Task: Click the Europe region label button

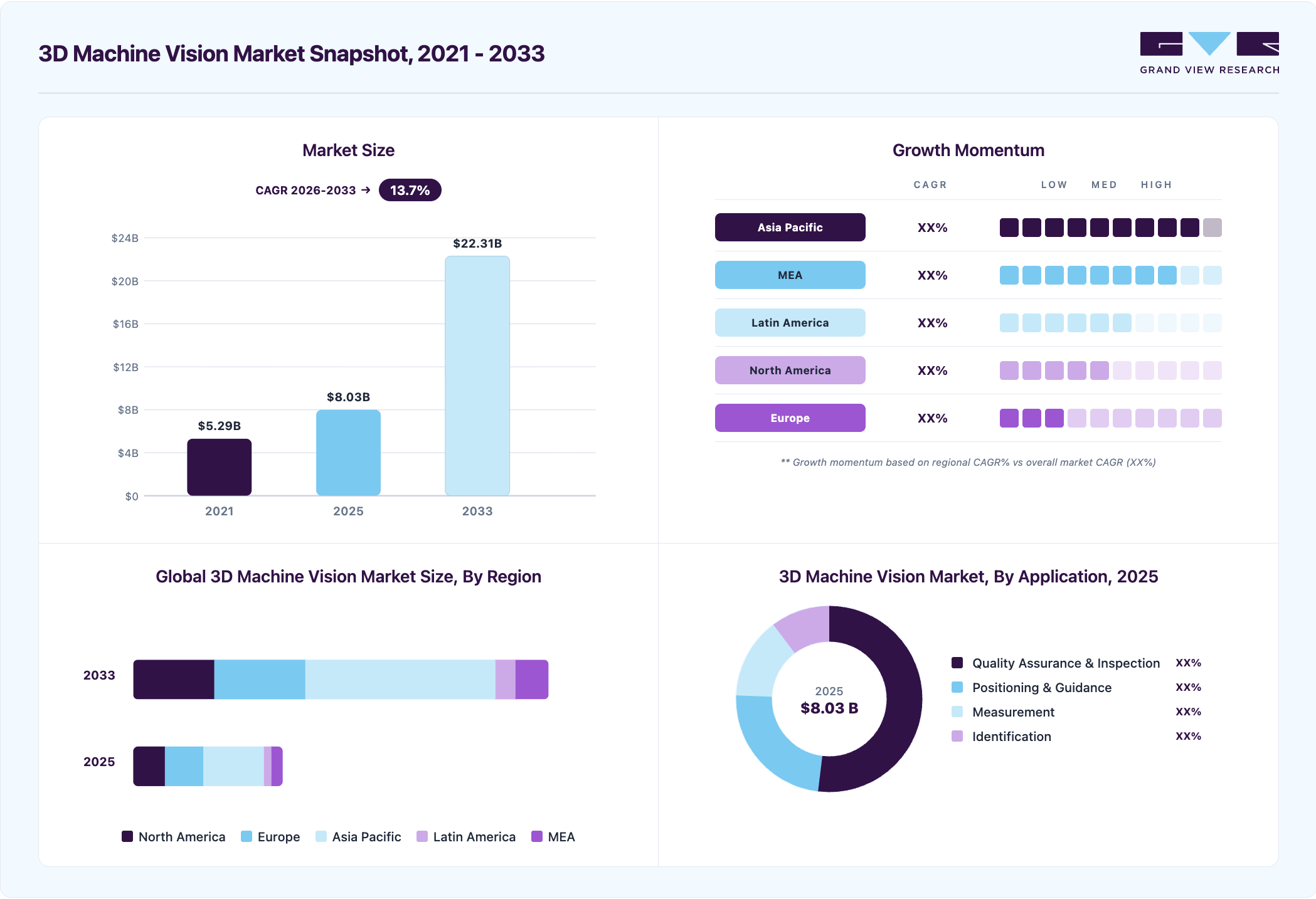Action: [790, 418]
